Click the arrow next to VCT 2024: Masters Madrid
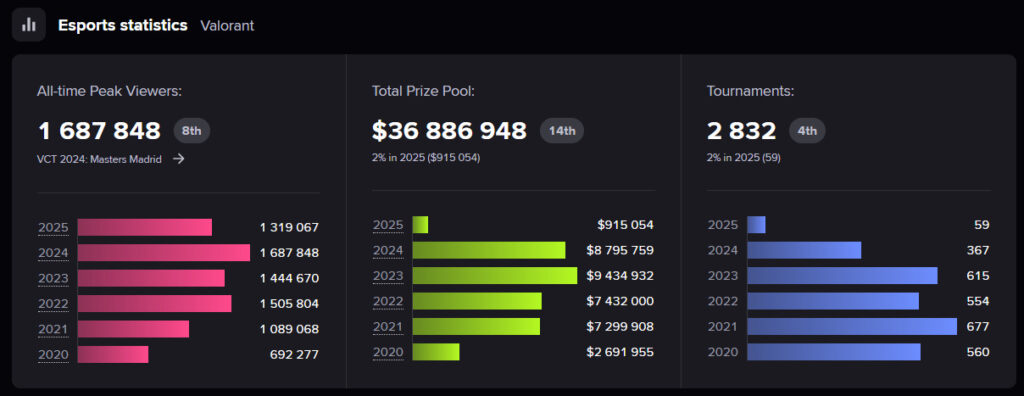 click(x=178, y=159)
